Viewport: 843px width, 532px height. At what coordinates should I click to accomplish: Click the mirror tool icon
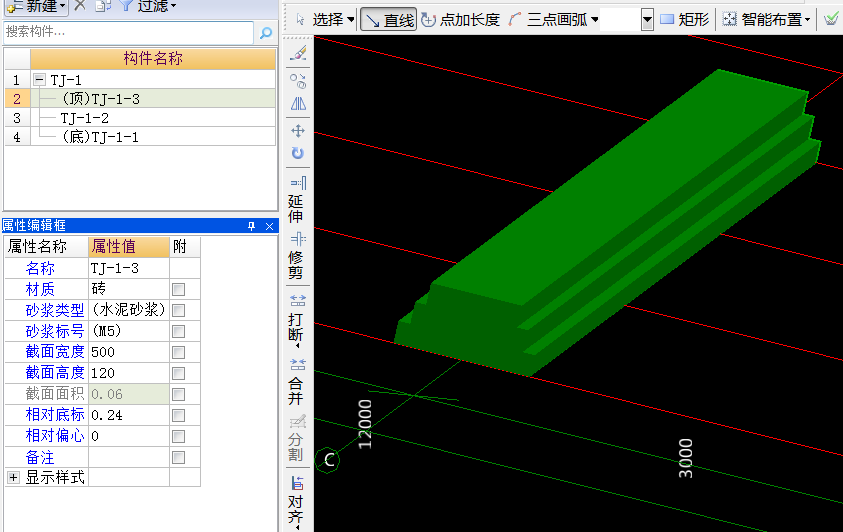(298, 104)
